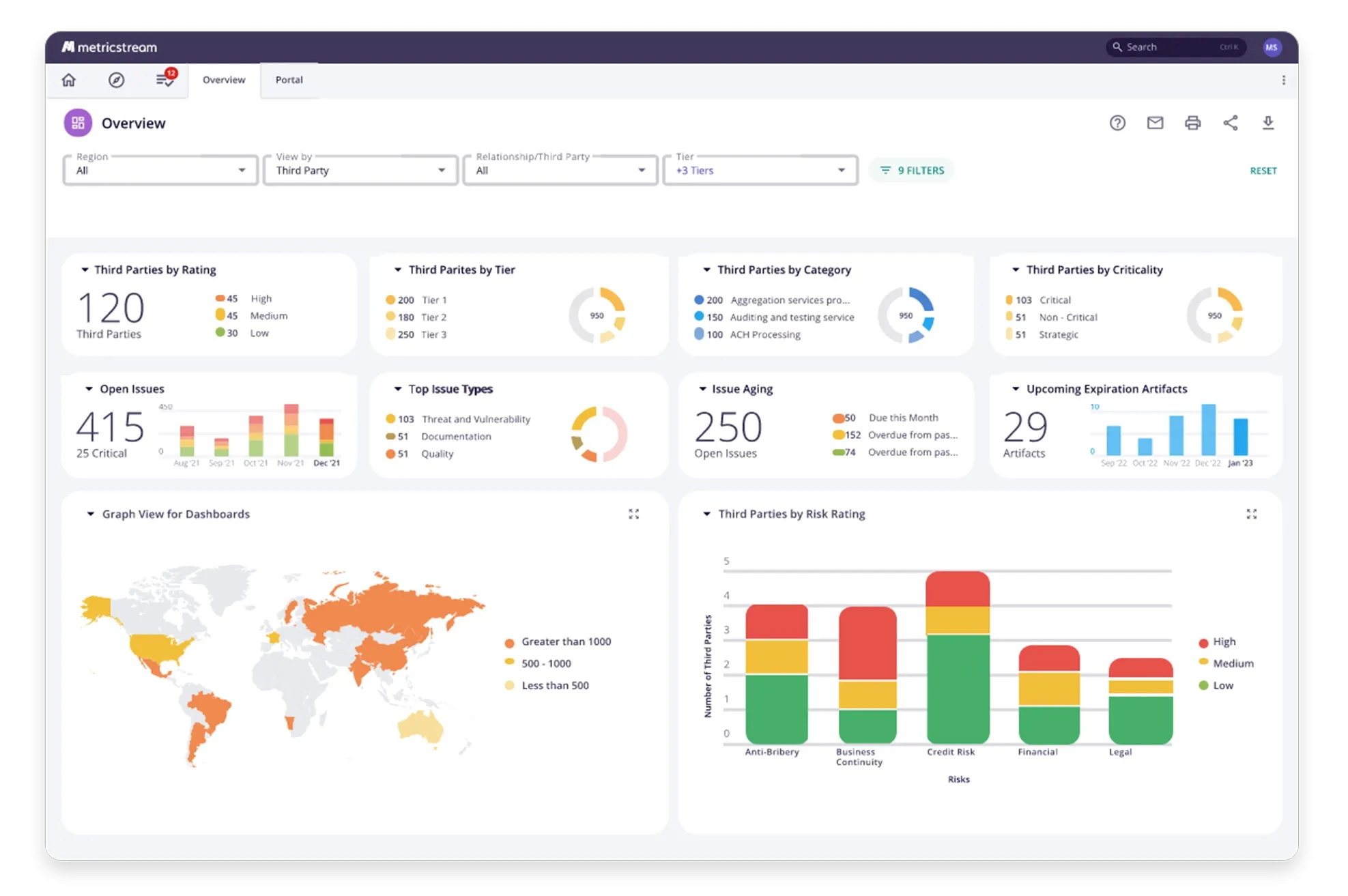The width and height of the screenshot is (1348, 896).
Task: Download the dashboard report
Action: (1268, 123)
